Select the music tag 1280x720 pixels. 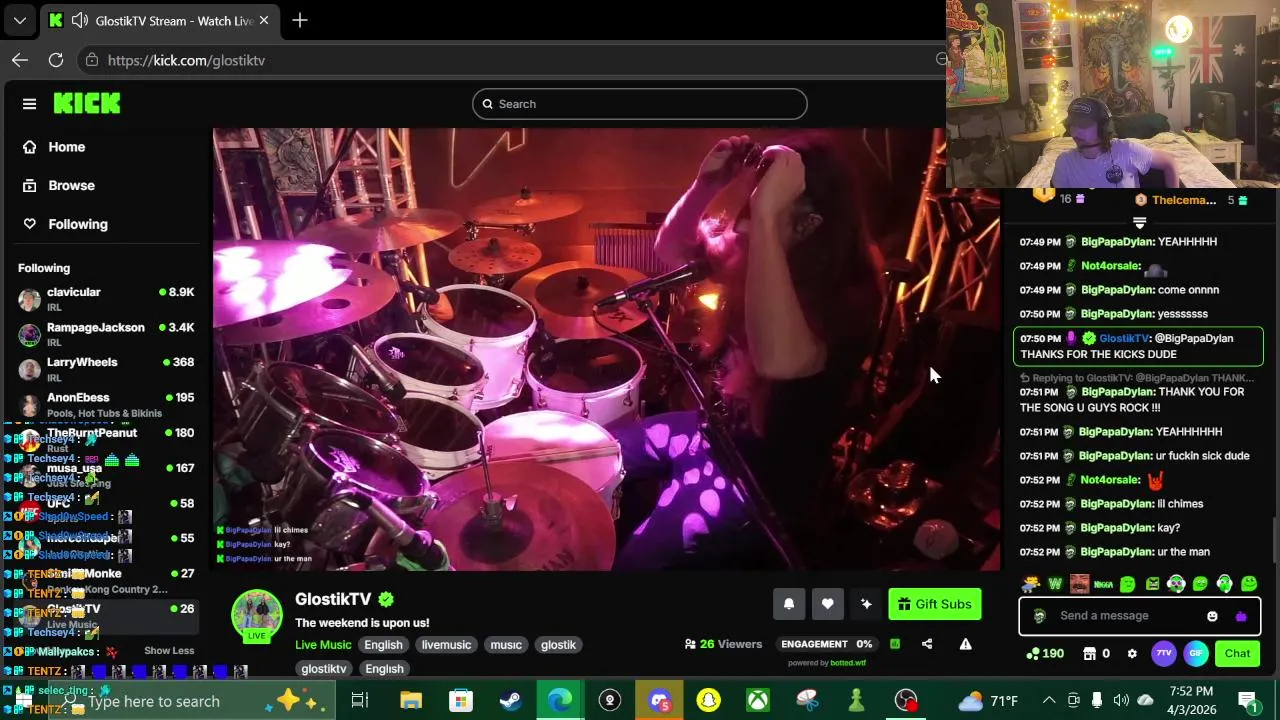pyautogui.click(x=506, y=645)
